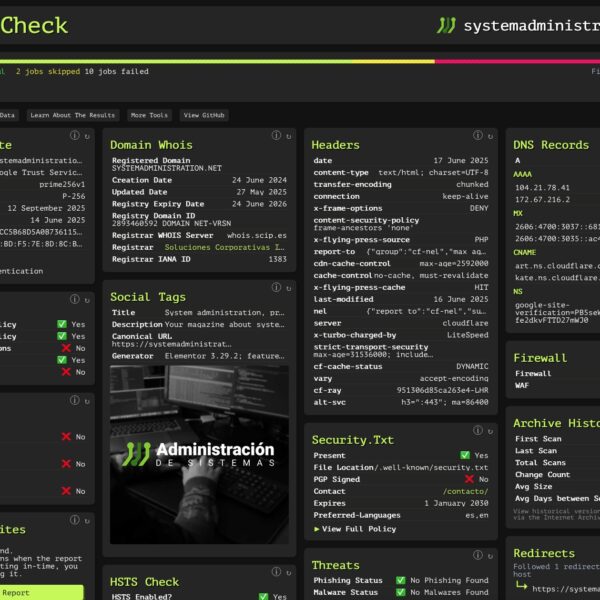Screen dimensions: 600x600
Task: Click the View GitHub button
Action: (x=204, y=115)
